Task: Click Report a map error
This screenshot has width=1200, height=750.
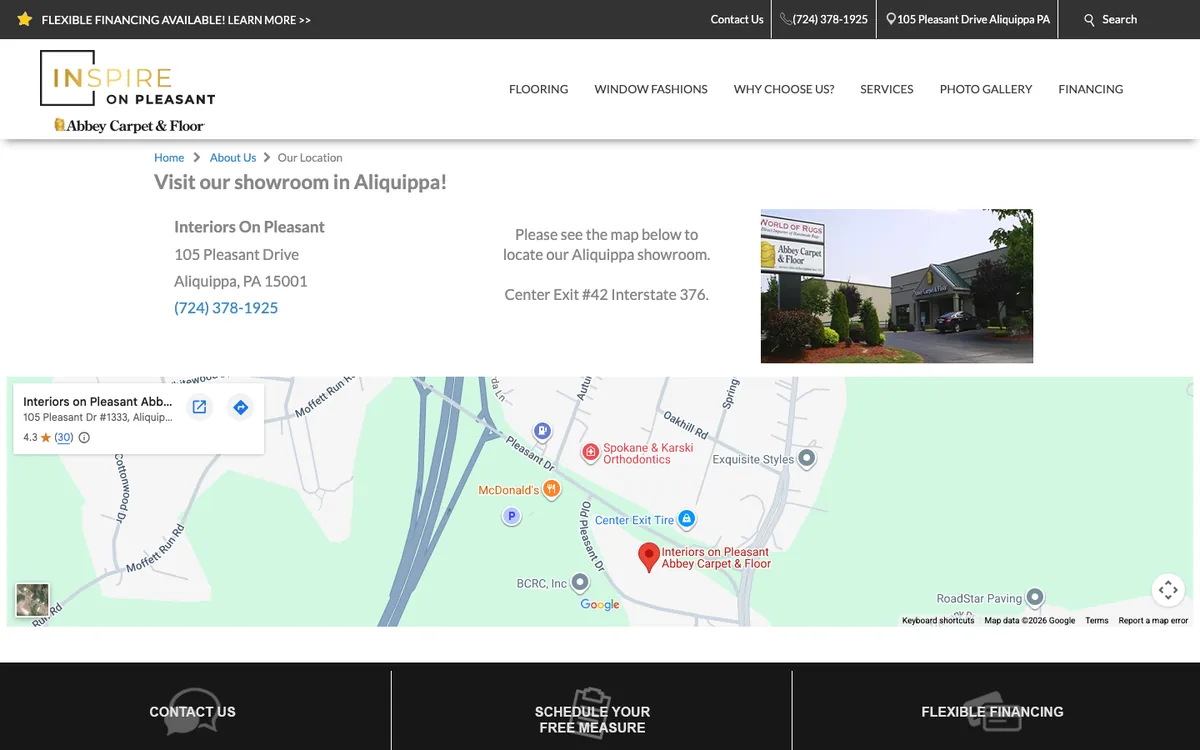Action: [1153, 621]
